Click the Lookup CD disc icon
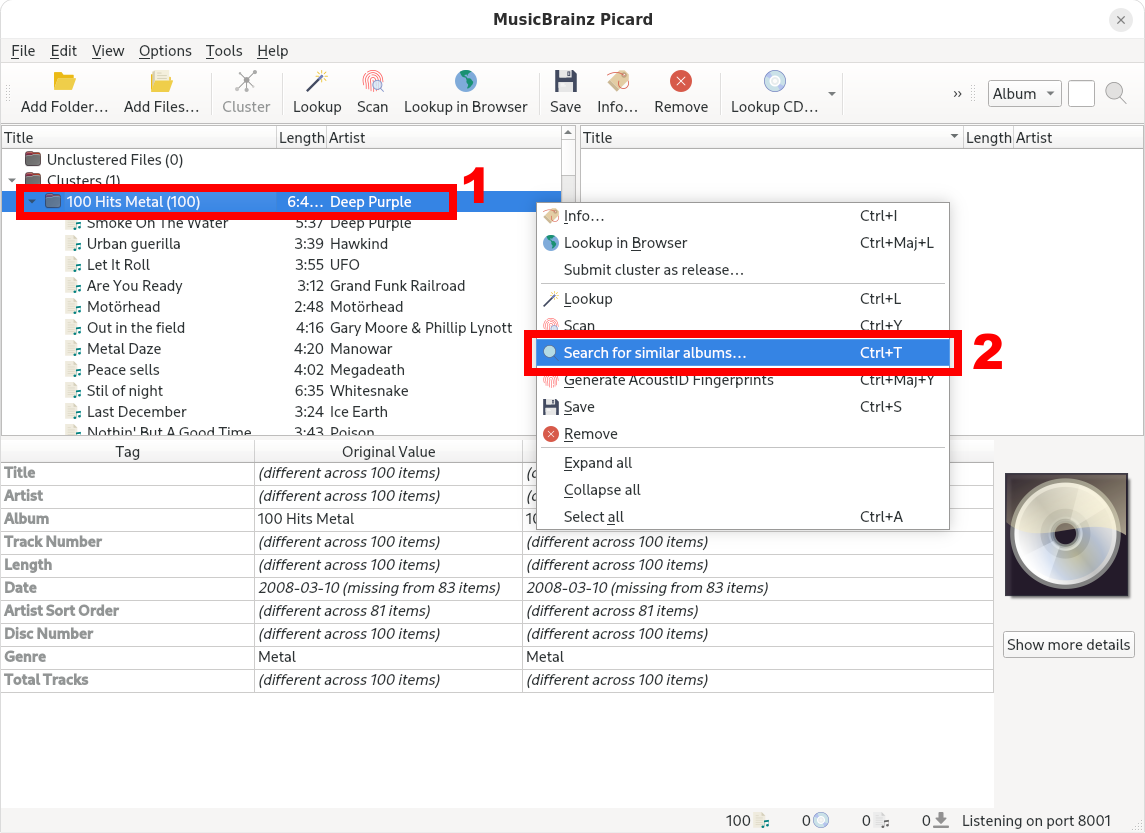This screenshot has height=833, width=1145. pos(774,83)
